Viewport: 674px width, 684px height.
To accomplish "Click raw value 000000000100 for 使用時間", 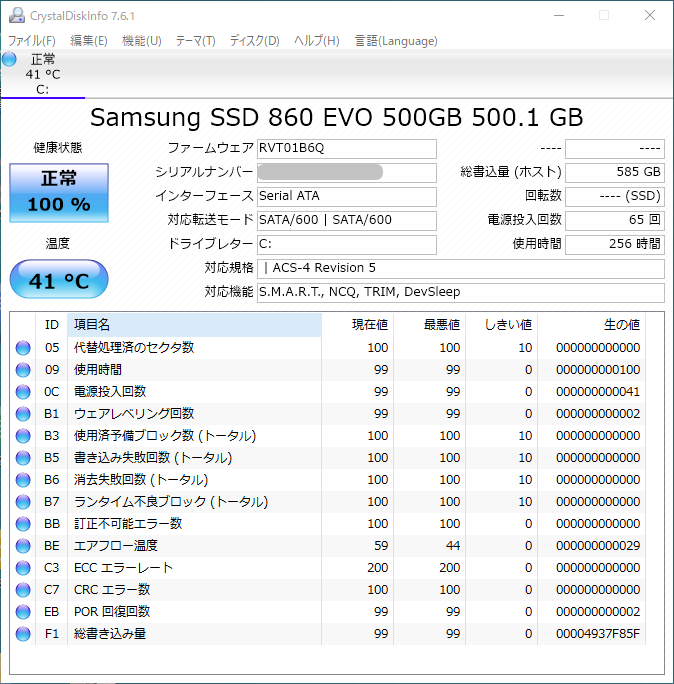I will [598, 370].
